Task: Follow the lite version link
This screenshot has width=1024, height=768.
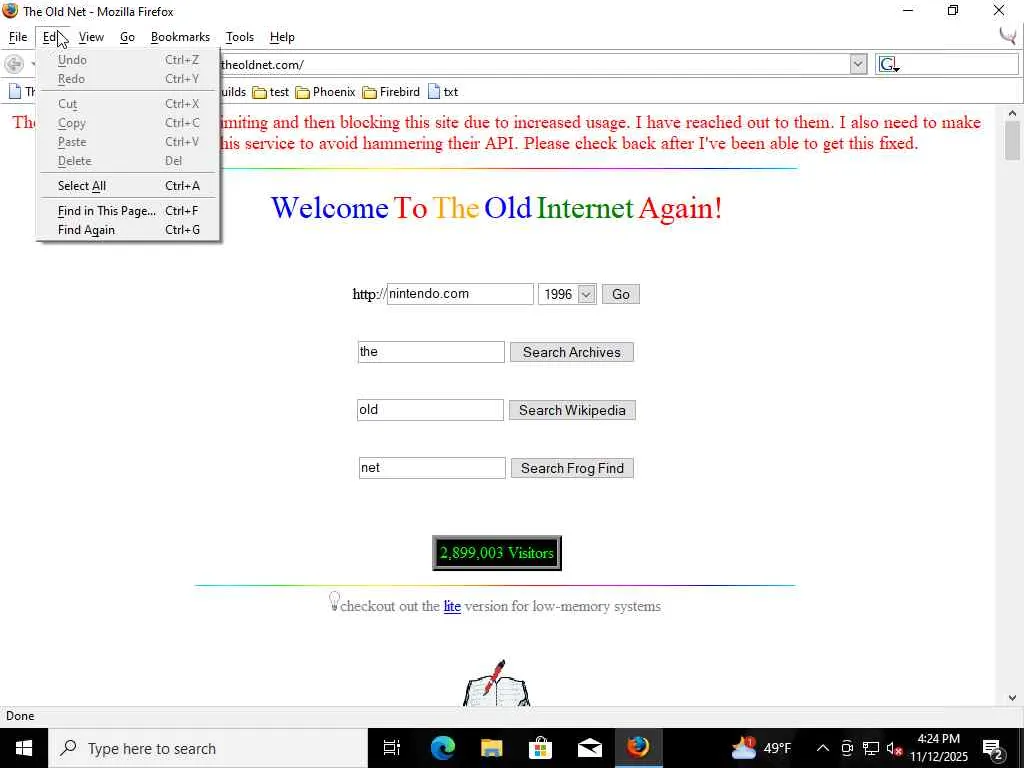Action: coord(452,606)
